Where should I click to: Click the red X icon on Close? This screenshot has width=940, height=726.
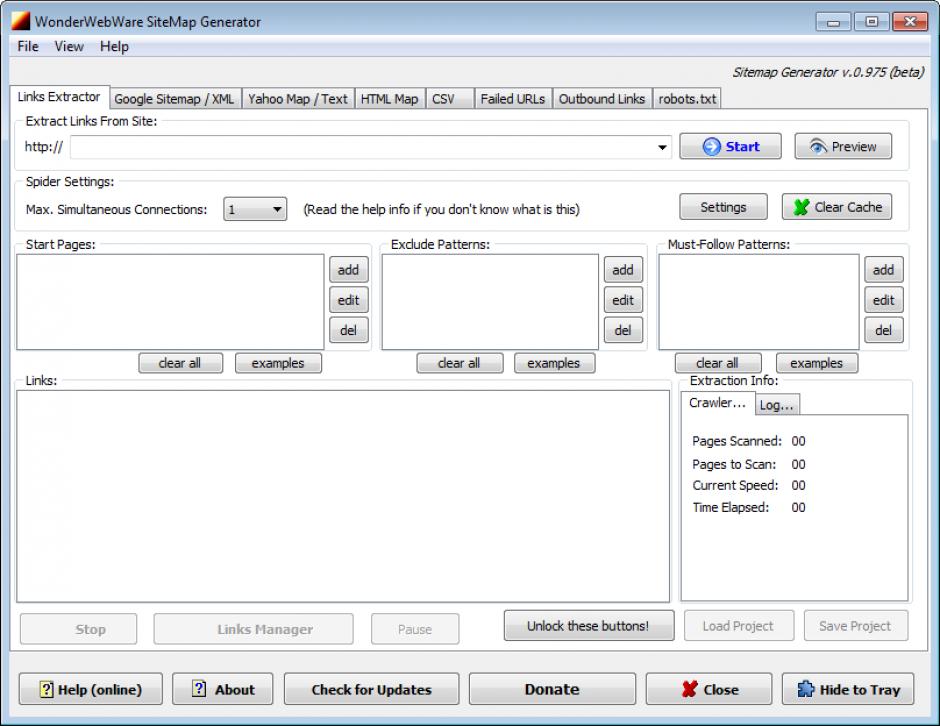[689, 689]
